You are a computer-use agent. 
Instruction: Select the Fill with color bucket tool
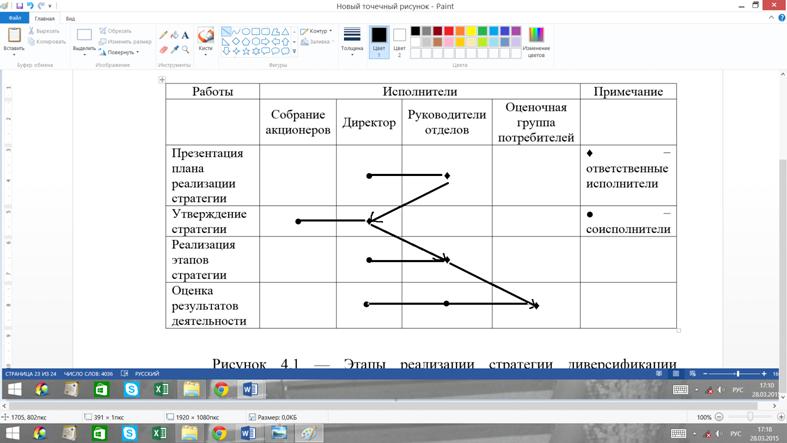tap(175, 35)
